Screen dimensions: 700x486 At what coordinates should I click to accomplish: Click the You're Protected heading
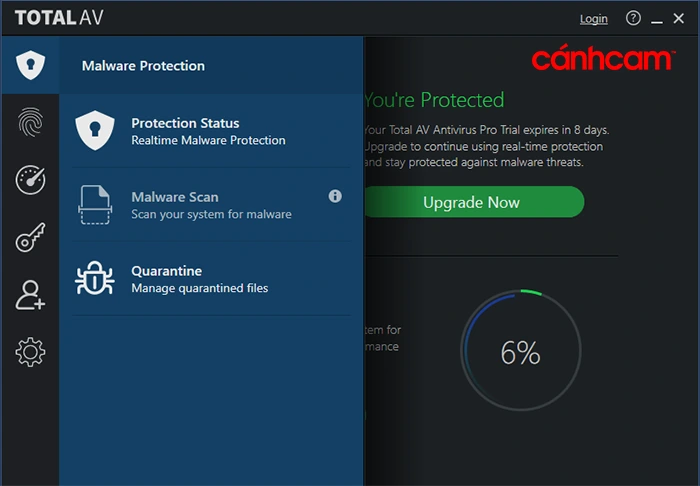pyautogui.click(x=434, y=100)
